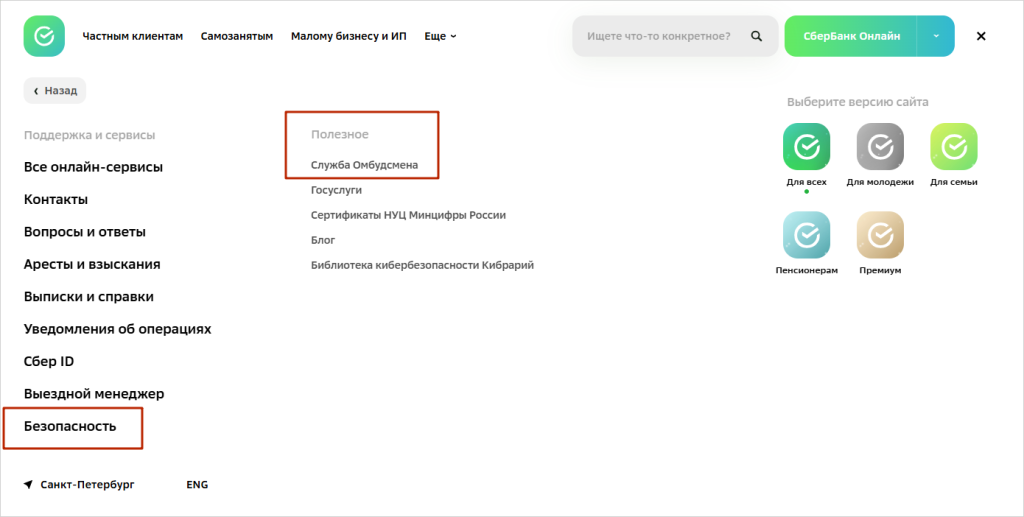This screenshot has height=517, width=1024.
Task: Open the 'Контакты' section
Action: (56, 199)
